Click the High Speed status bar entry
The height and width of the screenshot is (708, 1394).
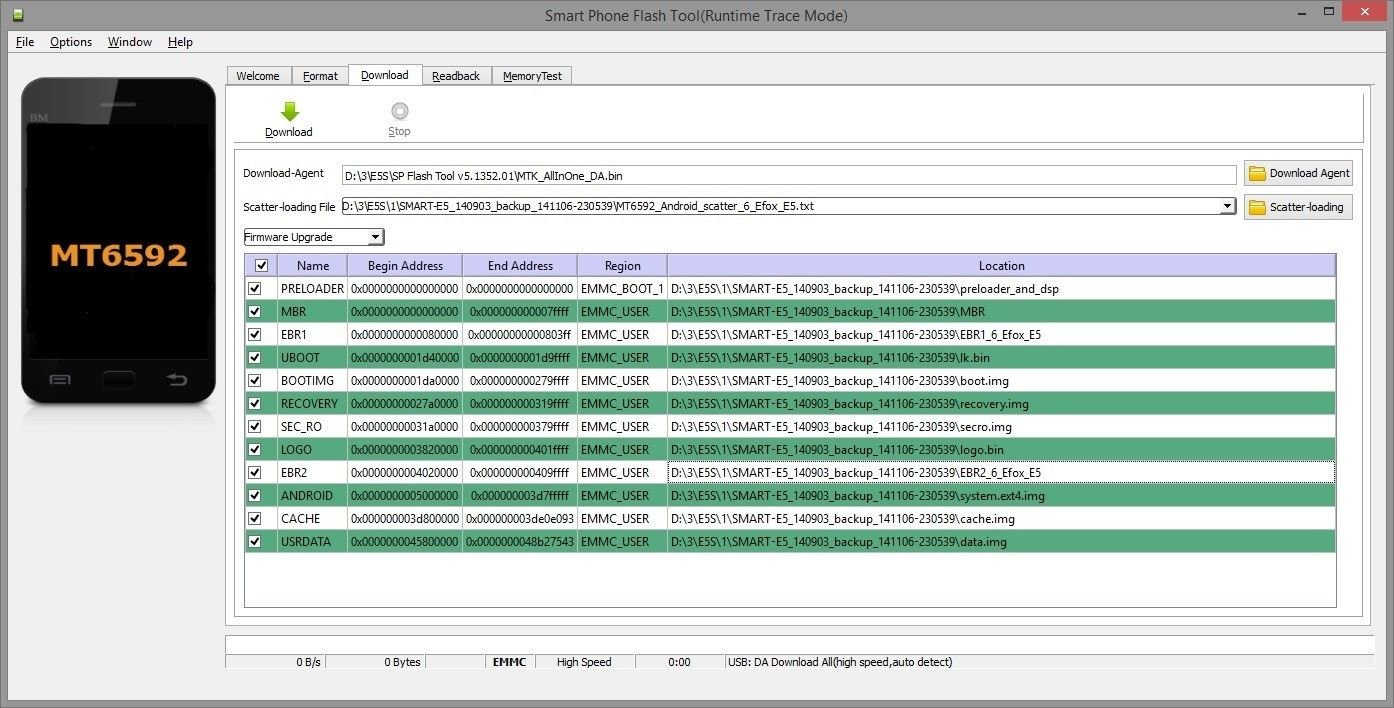click(x=584, y=662)
